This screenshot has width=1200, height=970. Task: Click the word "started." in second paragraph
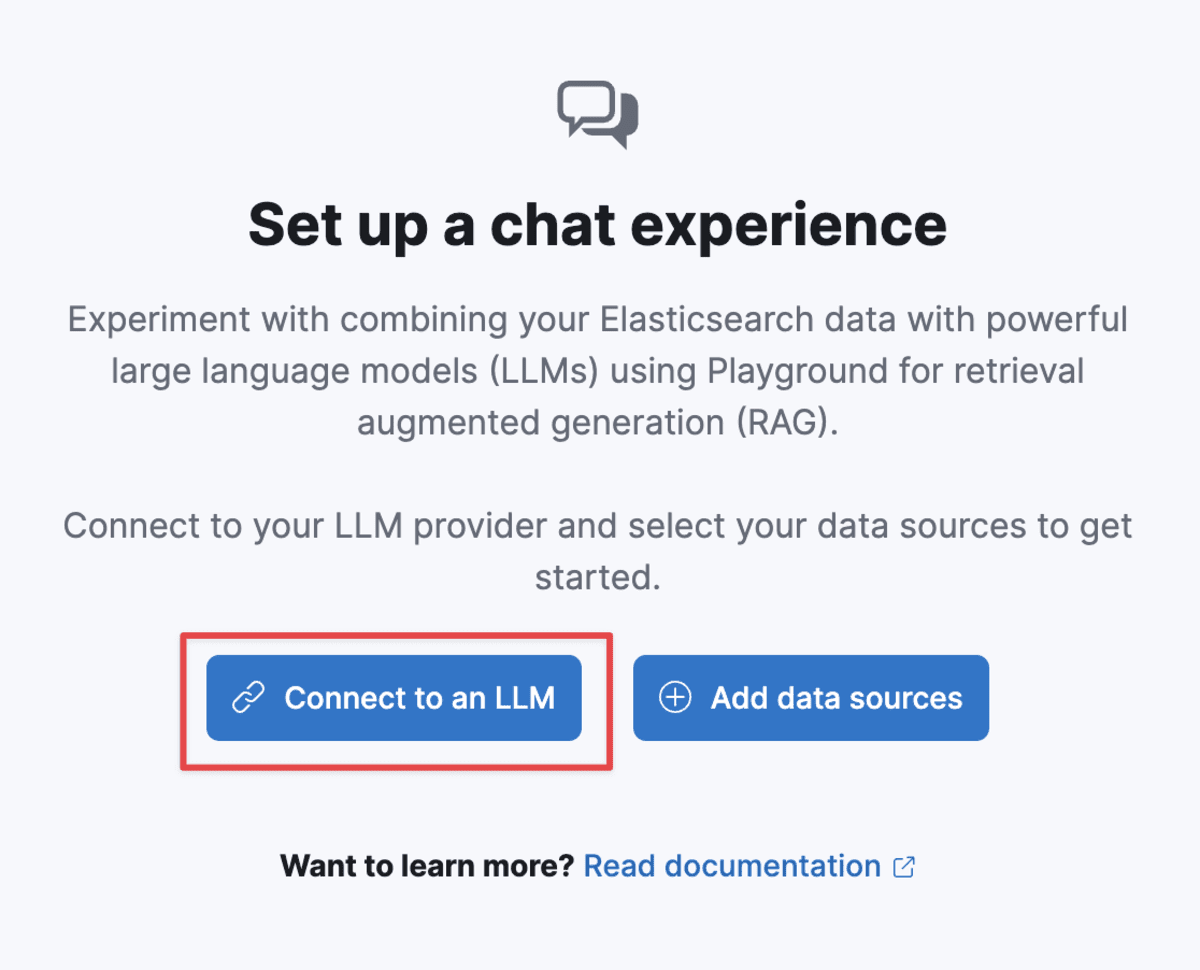pyautogui.click(x=597, y=576)
